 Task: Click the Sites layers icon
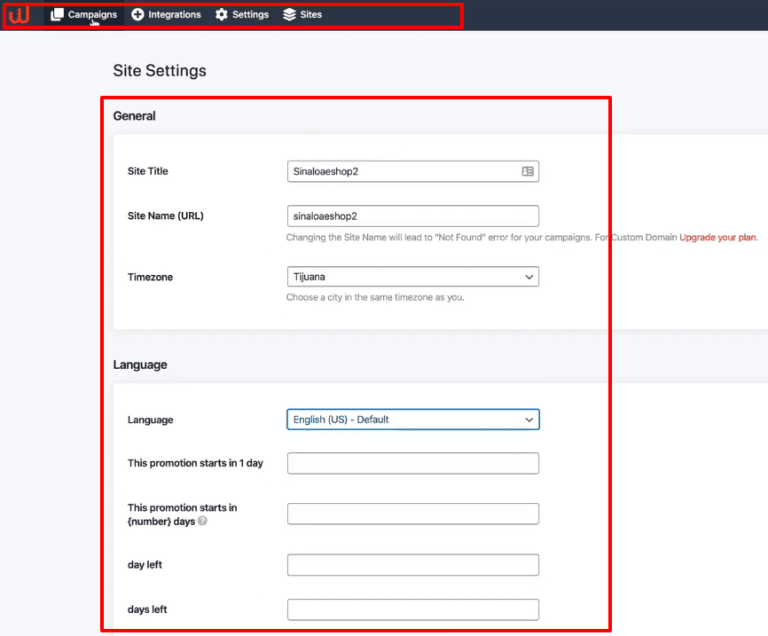click(x=289, y=15)
